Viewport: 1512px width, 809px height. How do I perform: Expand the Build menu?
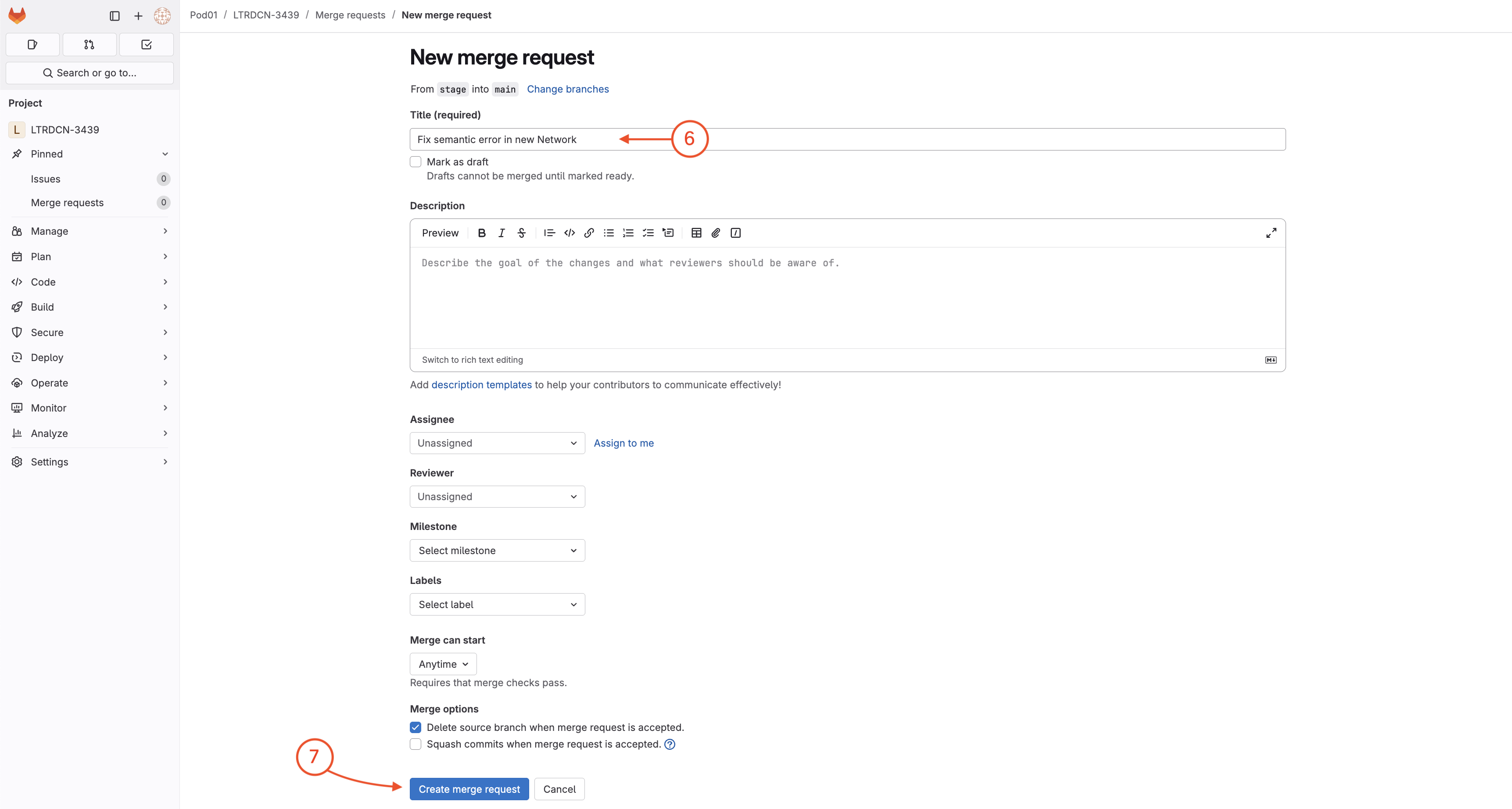[x=89, y=307]
